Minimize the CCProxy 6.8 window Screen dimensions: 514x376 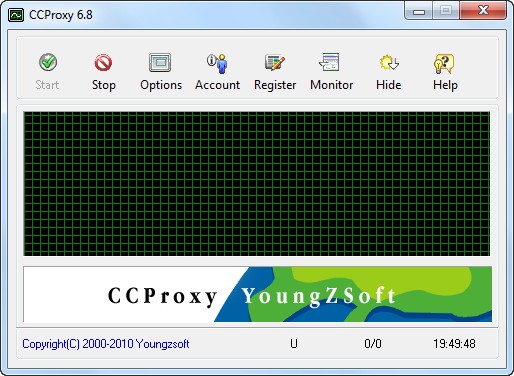(x=419, y=11)
